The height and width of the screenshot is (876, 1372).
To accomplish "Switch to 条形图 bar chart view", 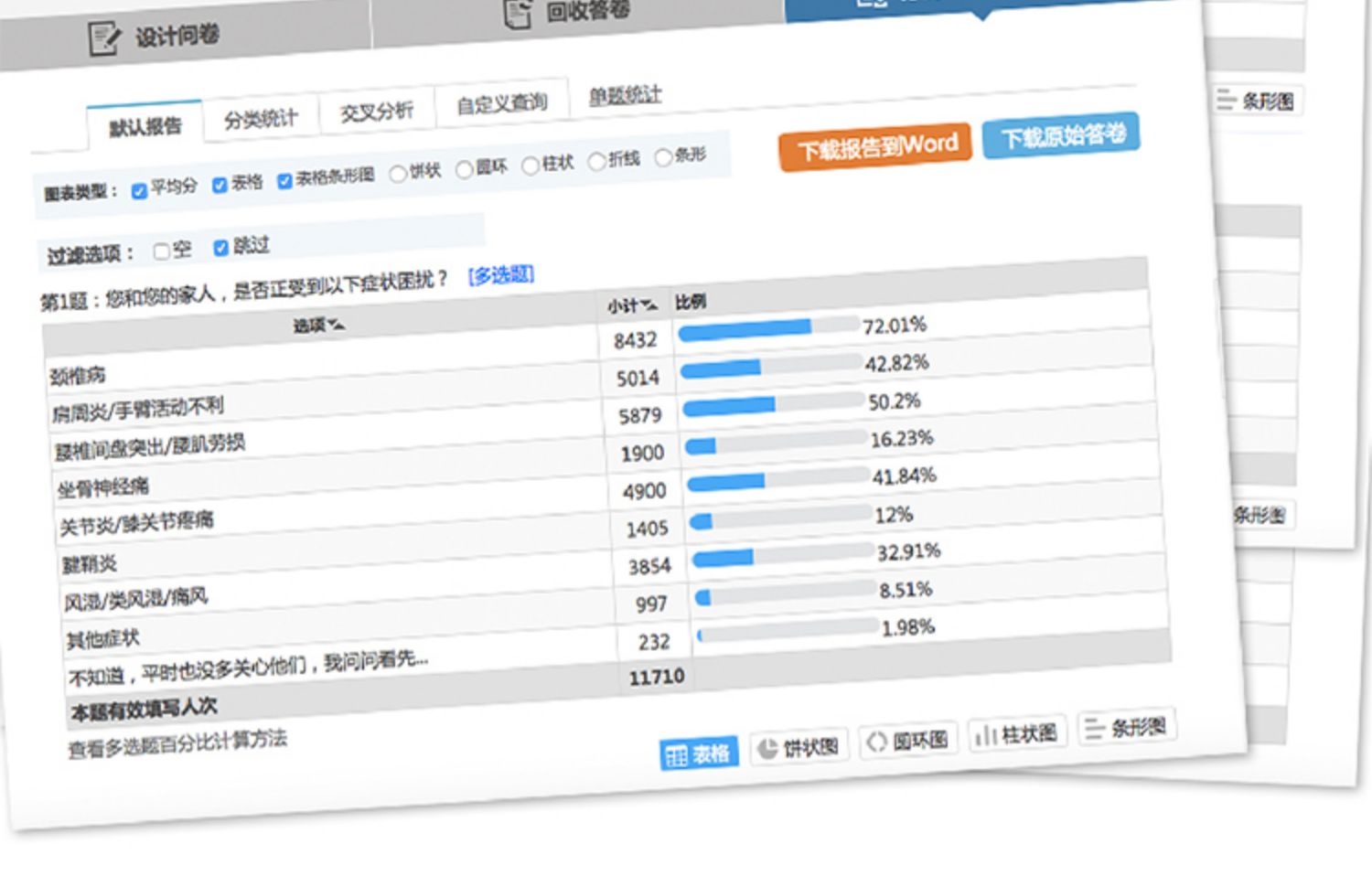I will coord(1126,728).
